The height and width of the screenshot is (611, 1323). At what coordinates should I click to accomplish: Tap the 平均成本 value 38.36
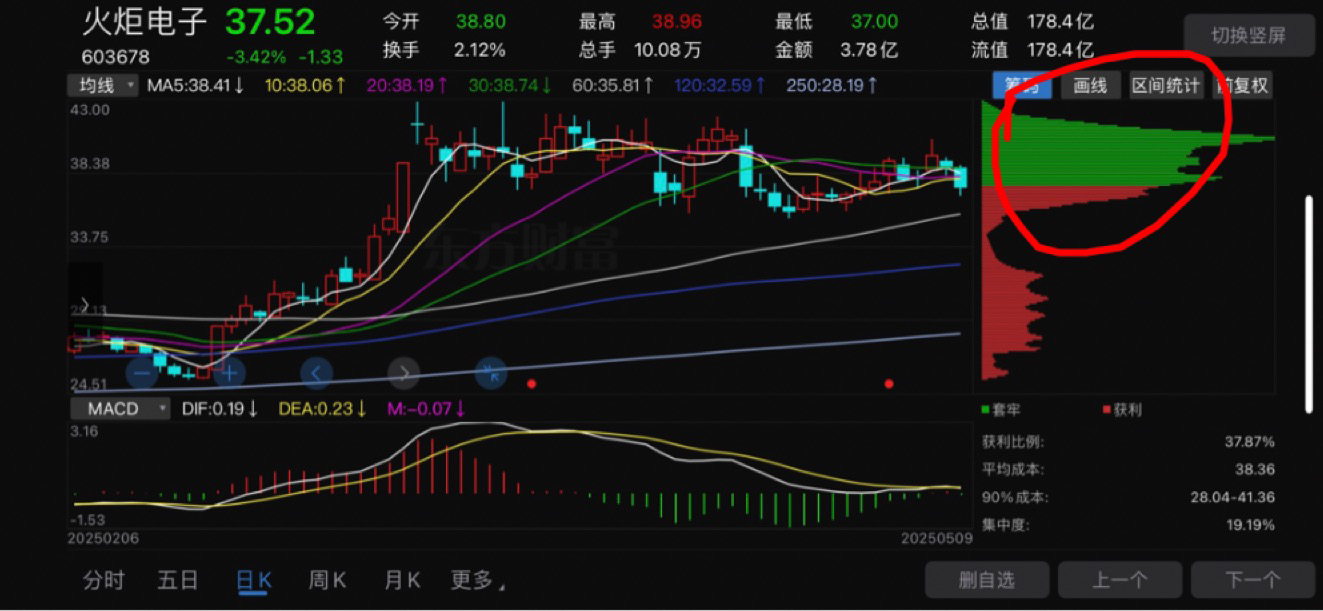point(1255,469)
